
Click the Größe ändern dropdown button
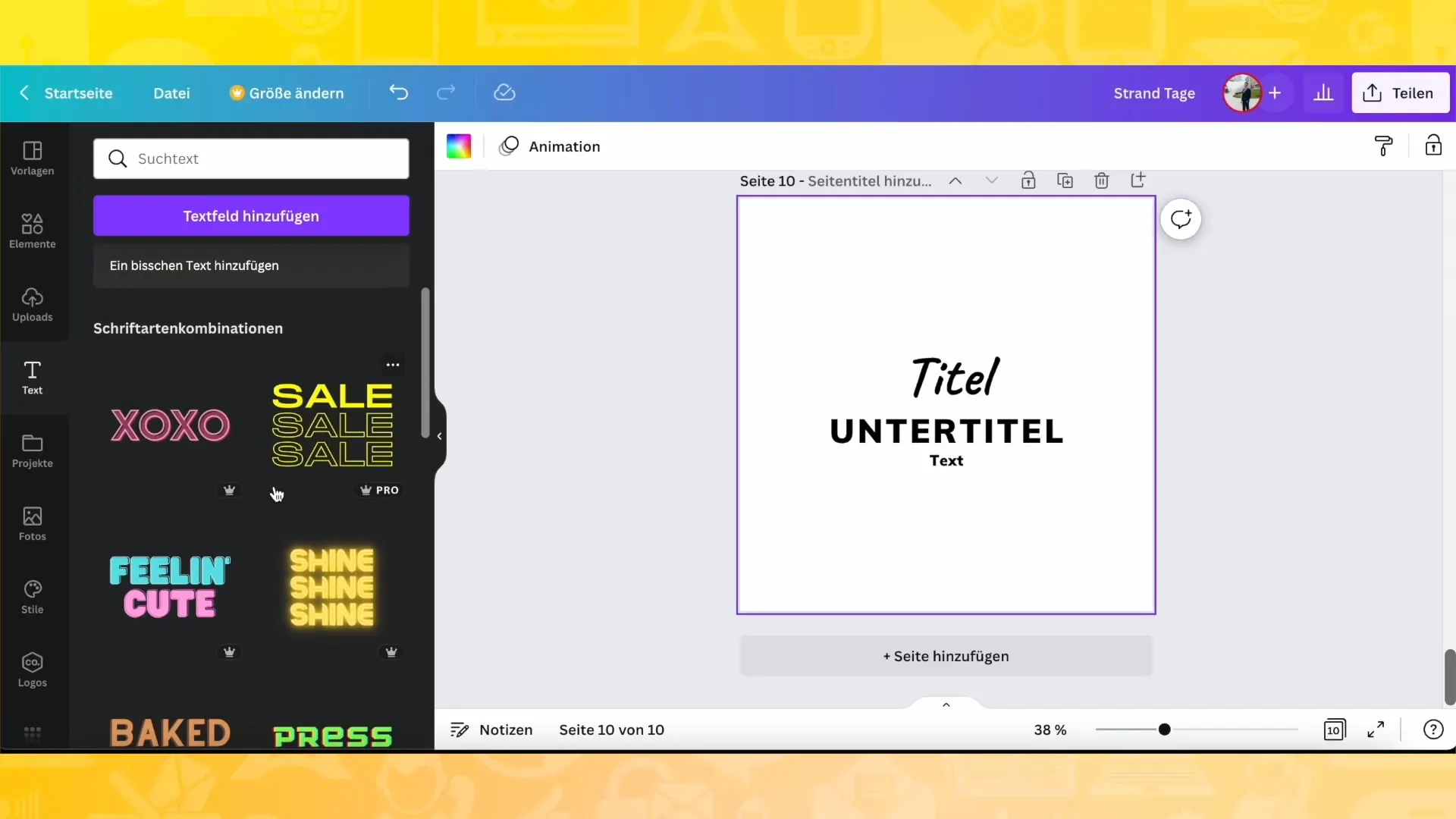[x=287, y=92]
